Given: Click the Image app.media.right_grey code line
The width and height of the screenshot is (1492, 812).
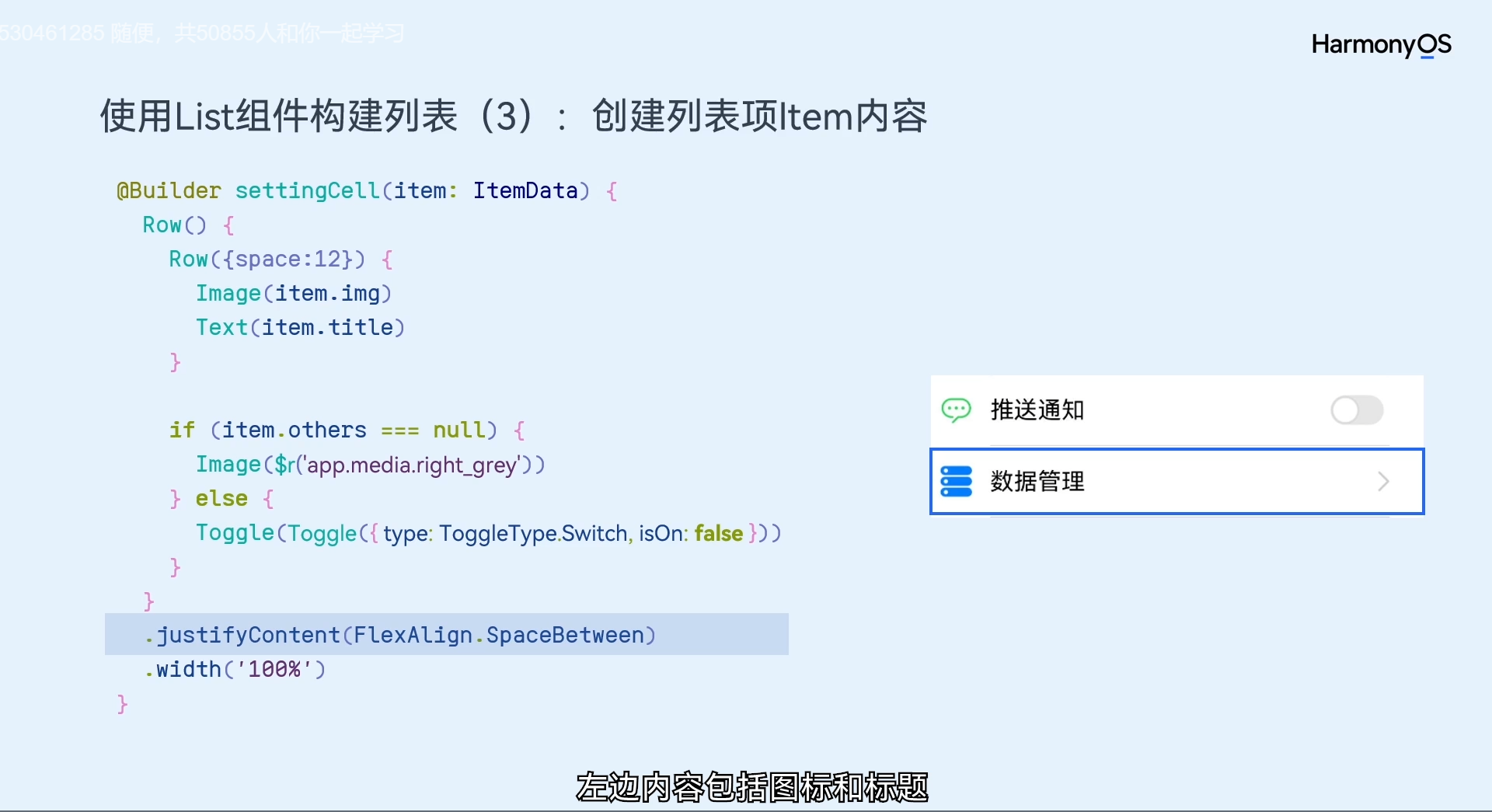Looking at the screenshot, I should [370, 465].
